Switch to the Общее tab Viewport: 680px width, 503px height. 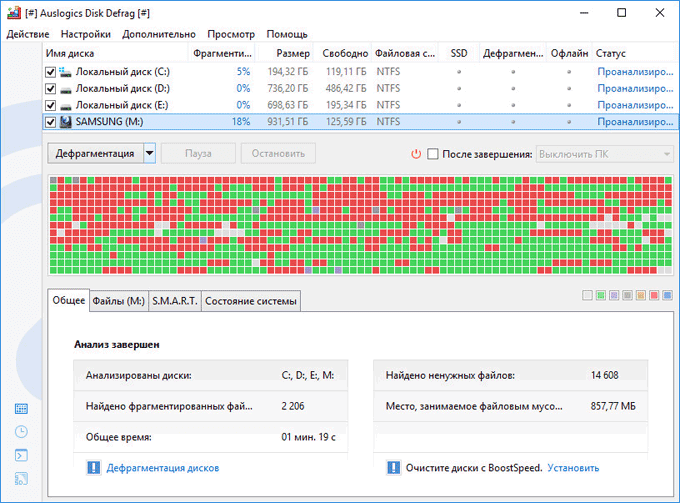69,300
